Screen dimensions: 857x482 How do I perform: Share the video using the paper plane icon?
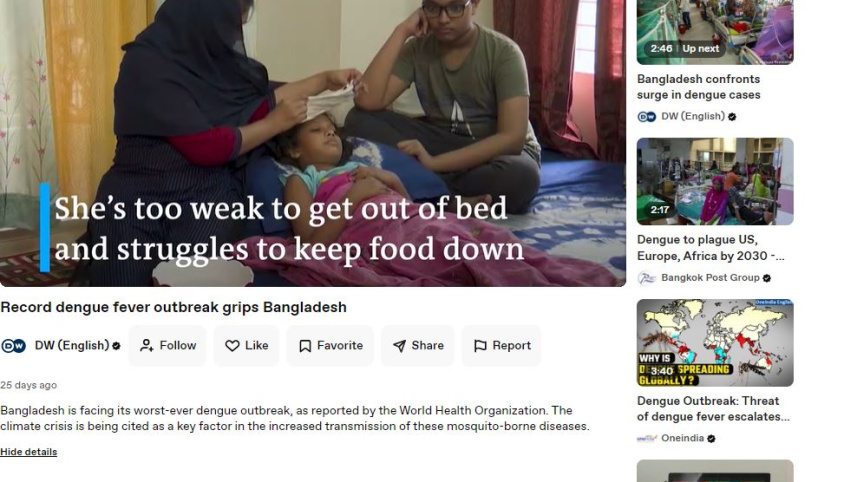click(x=418, y=345)
